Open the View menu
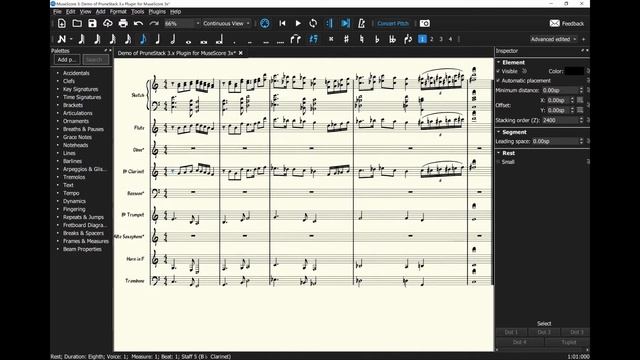Image resolution: width=640 pixels, height=360 pixels. coord(85,12)
